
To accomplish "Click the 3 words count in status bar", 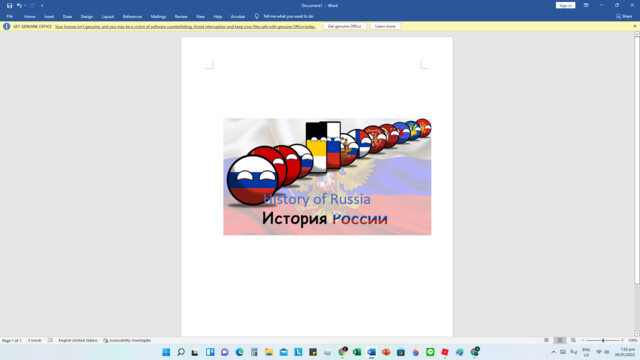I will coord(35,340).
